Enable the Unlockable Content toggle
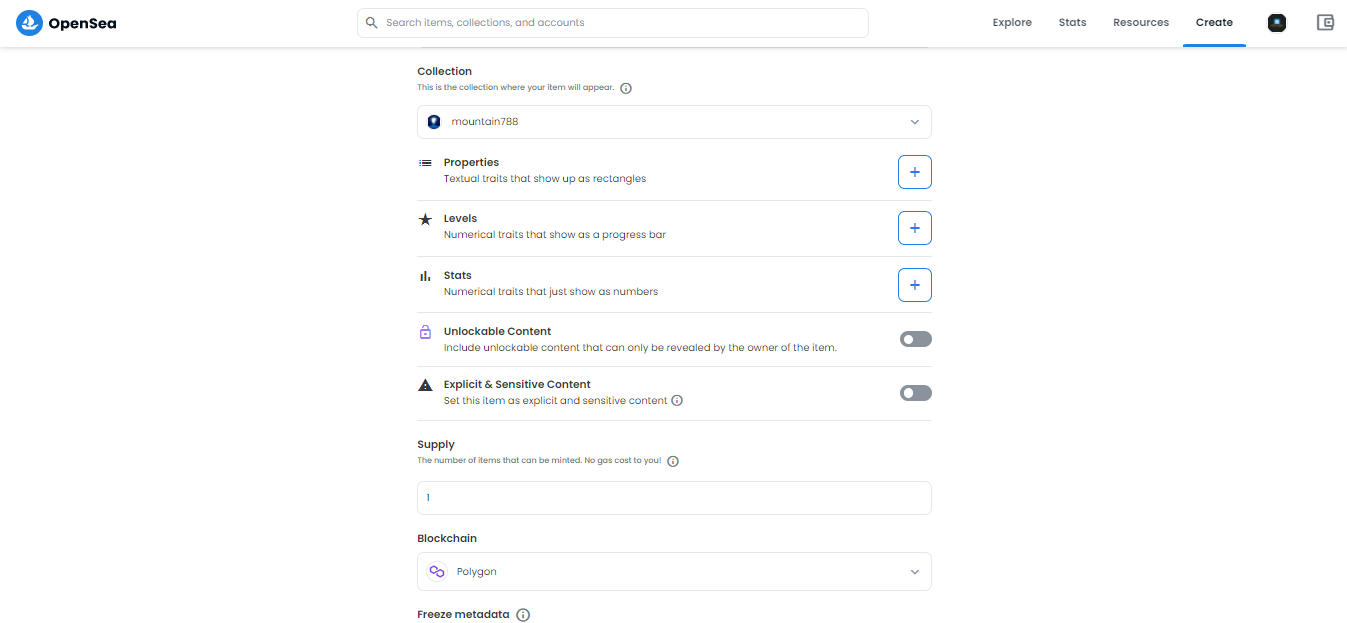 (x=915, y=339)
